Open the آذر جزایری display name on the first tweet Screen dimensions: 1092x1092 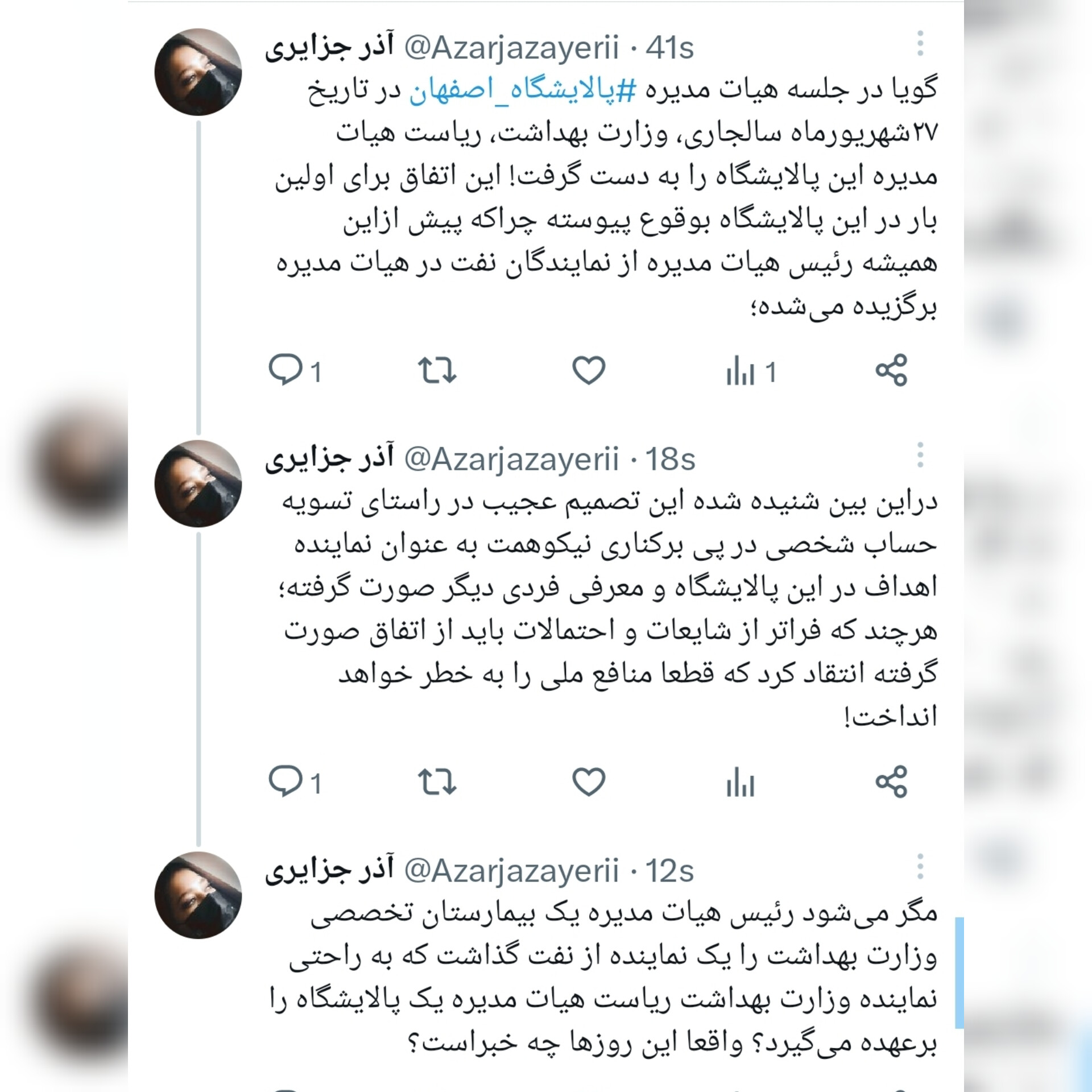(329, 48)
